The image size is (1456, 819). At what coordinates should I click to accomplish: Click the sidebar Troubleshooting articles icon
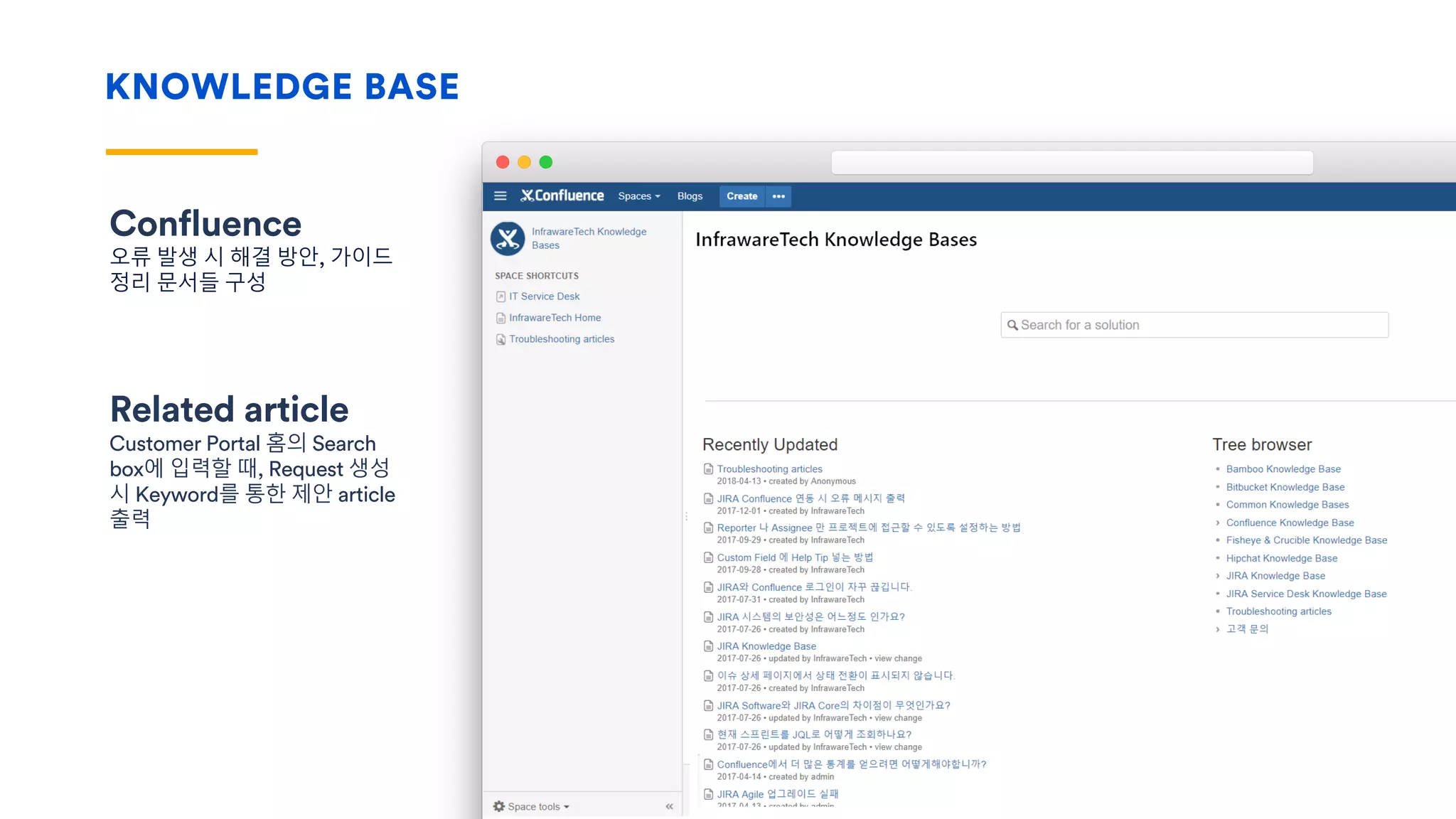(x=500, y=339)
